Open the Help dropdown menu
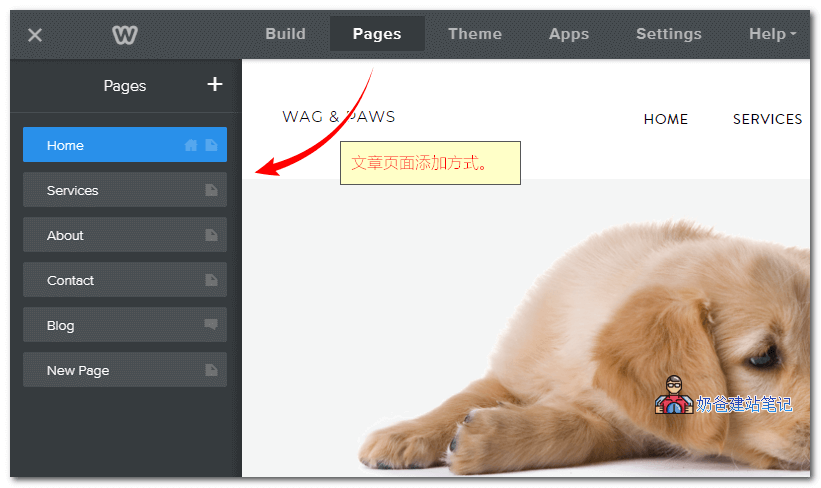821x488 pixels. pos(772,34)
